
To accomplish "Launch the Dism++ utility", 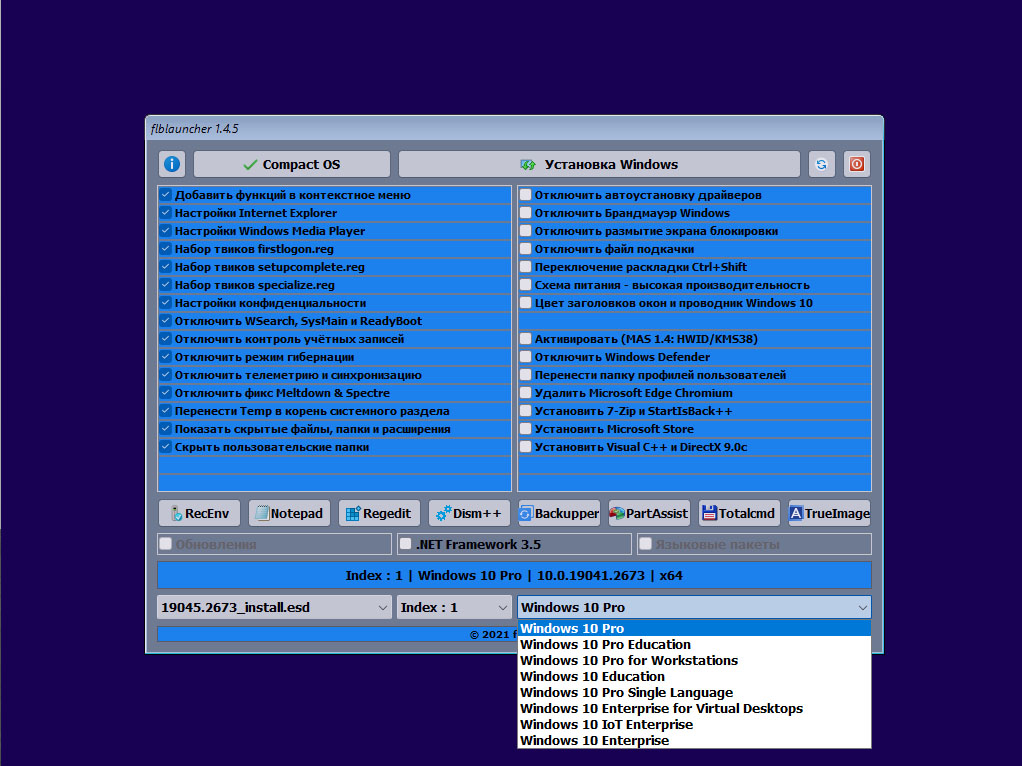I will point(469,513).
